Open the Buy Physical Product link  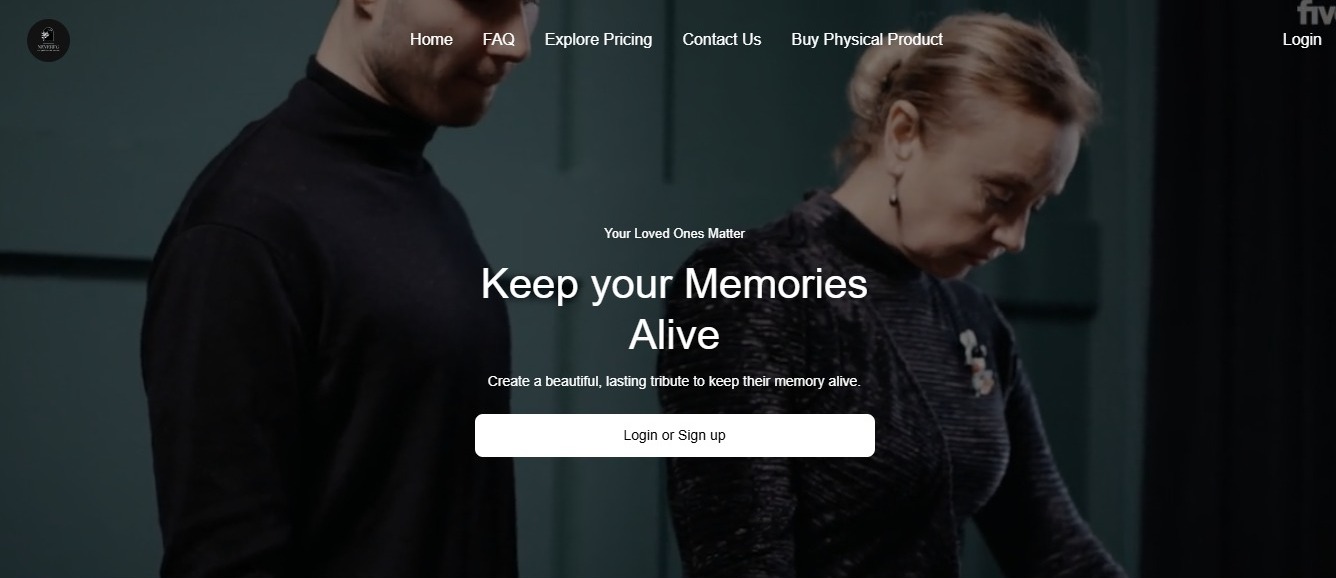pos(867,39)
